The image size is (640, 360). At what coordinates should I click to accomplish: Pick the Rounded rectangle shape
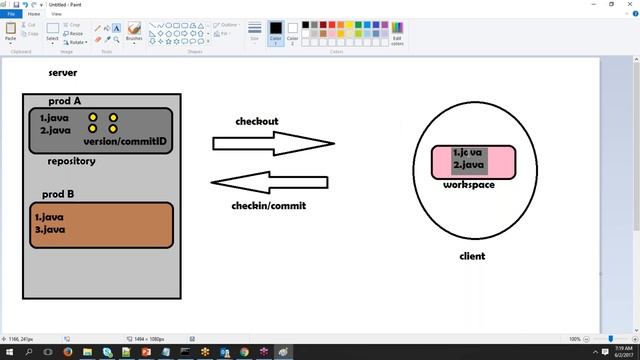pyautogui.click(x=185, y=25)
